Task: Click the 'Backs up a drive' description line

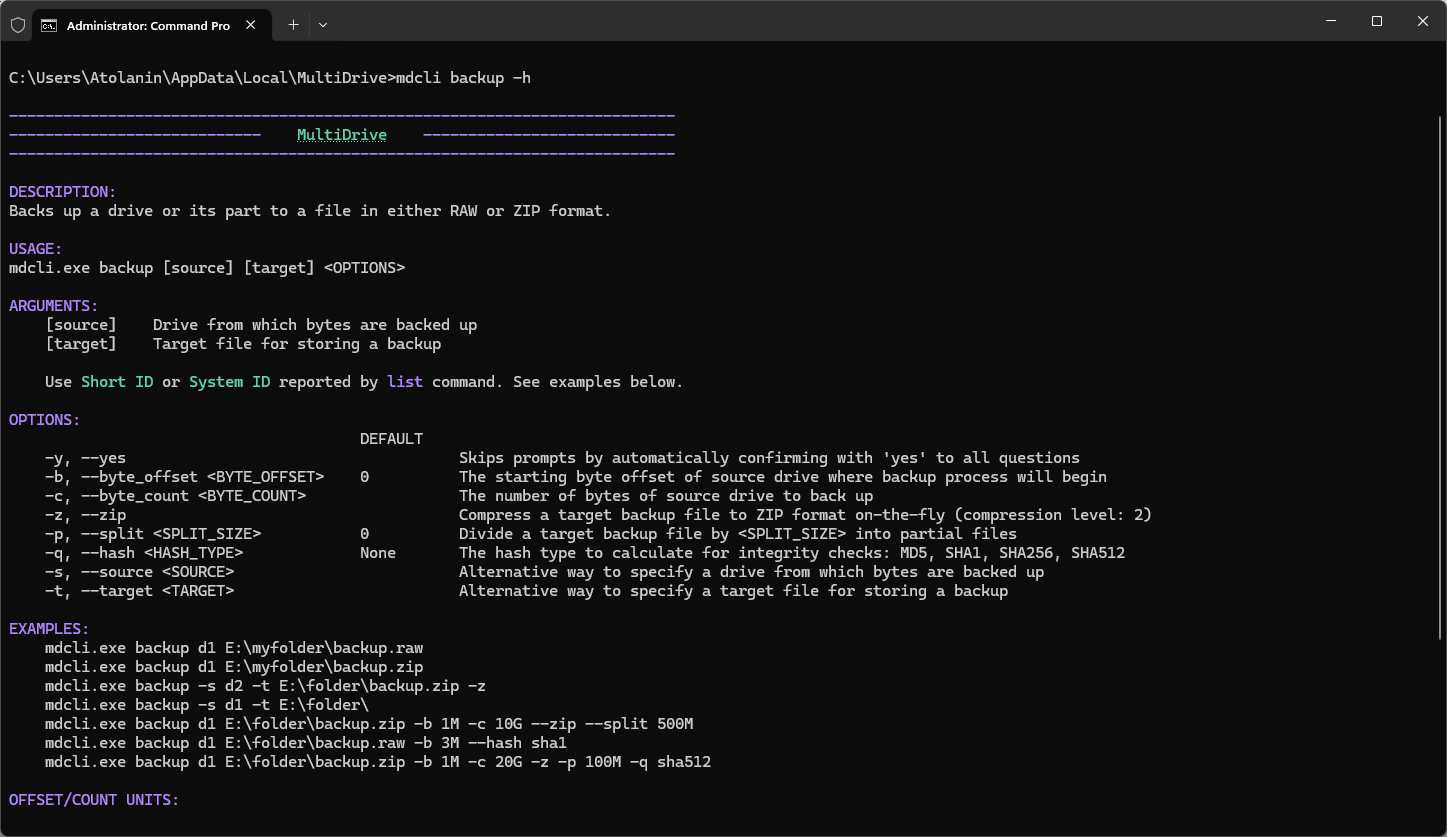Action: (310, 211)
